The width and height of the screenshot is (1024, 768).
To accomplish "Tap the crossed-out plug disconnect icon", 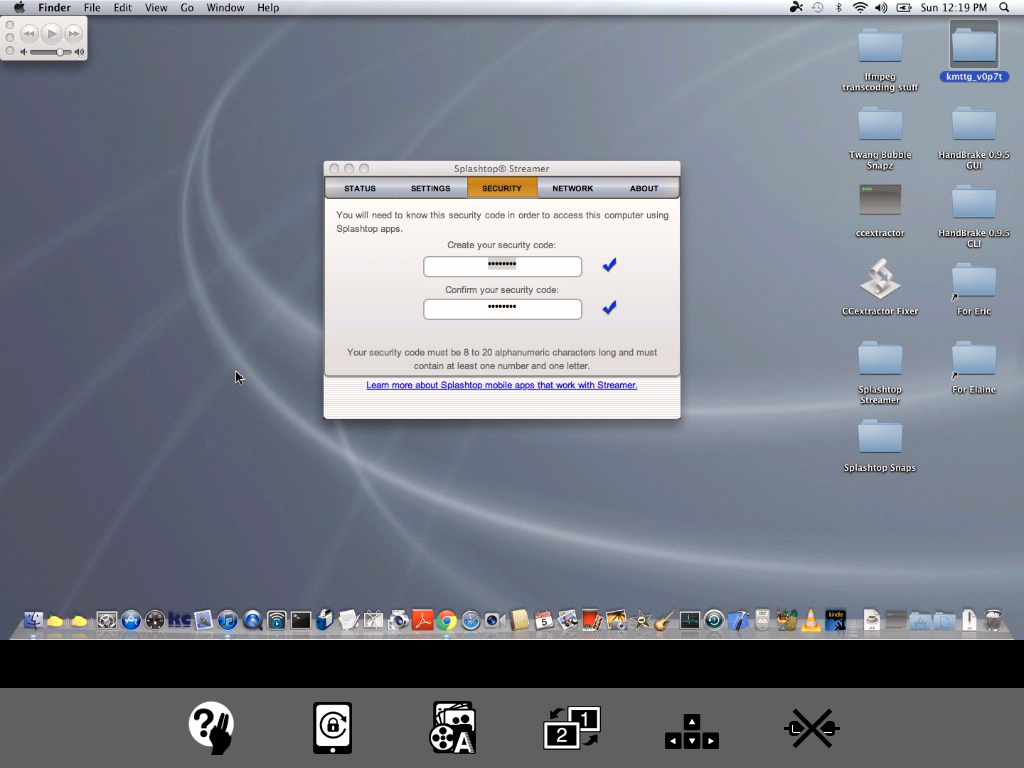I will (812, 728).
